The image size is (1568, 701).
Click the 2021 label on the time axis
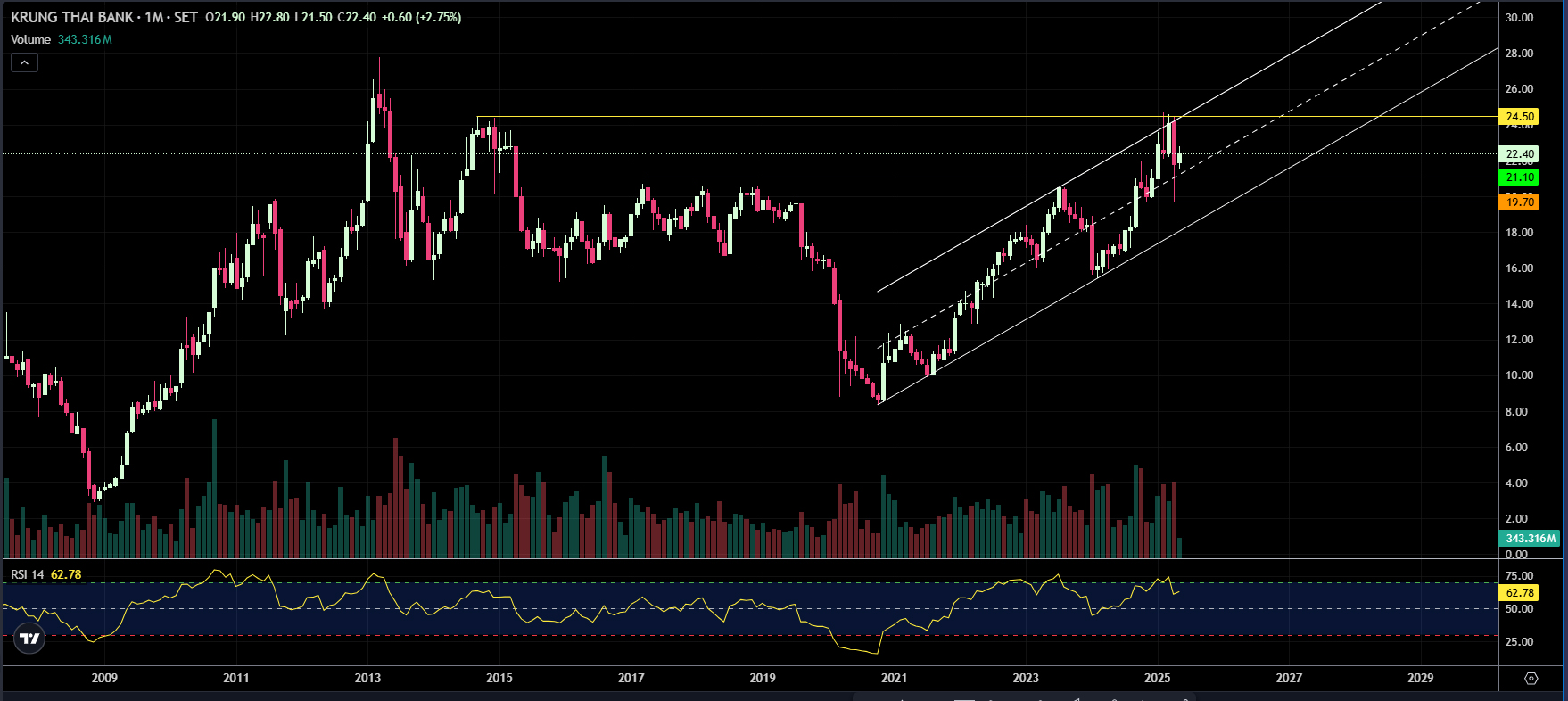894,678
